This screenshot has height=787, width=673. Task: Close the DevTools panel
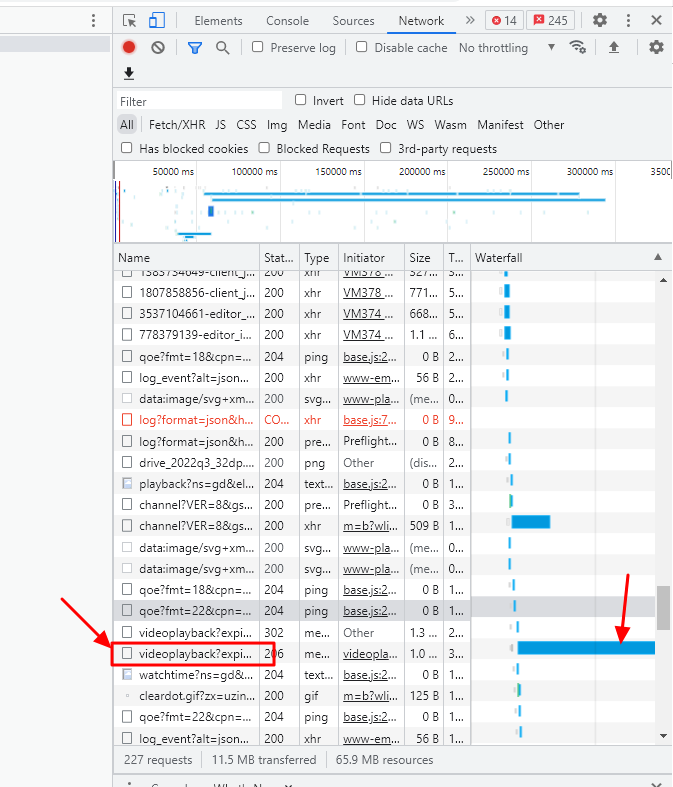click(656, 20)
